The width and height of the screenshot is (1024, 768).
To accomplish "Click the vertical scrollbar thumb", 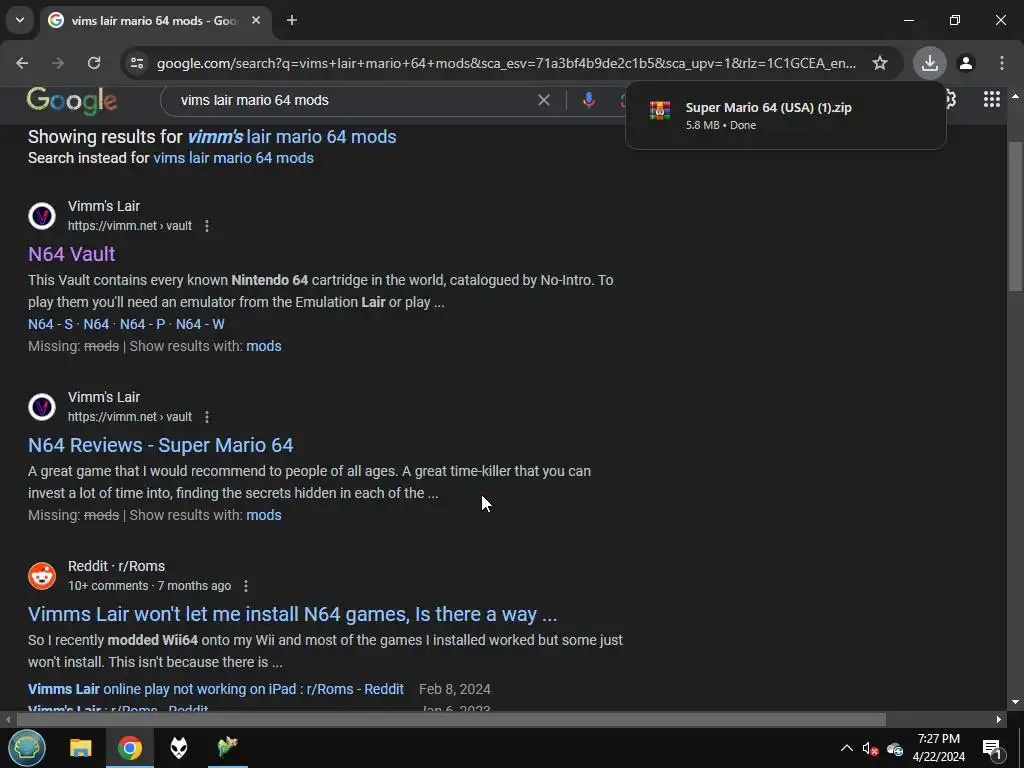I will 1014,216.
